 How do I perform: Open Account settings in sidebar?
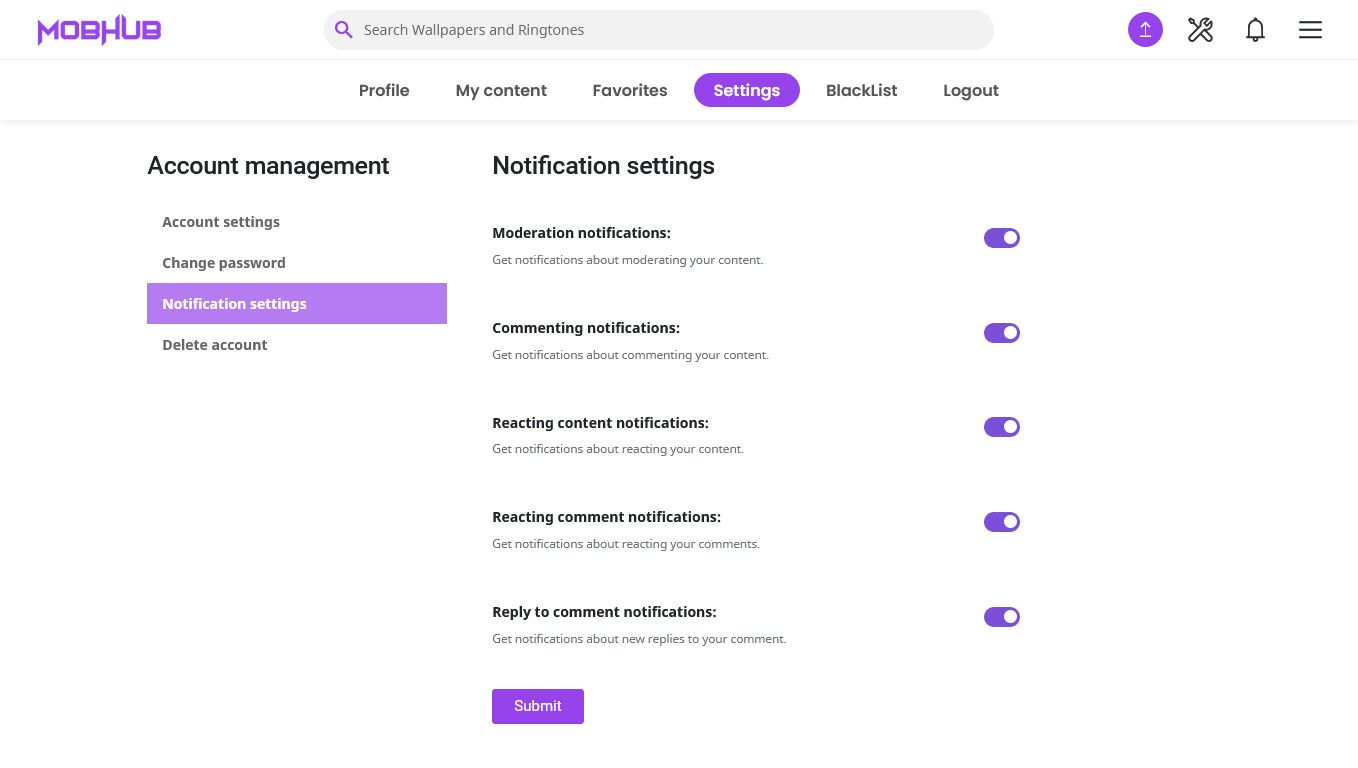click(221, 222)
